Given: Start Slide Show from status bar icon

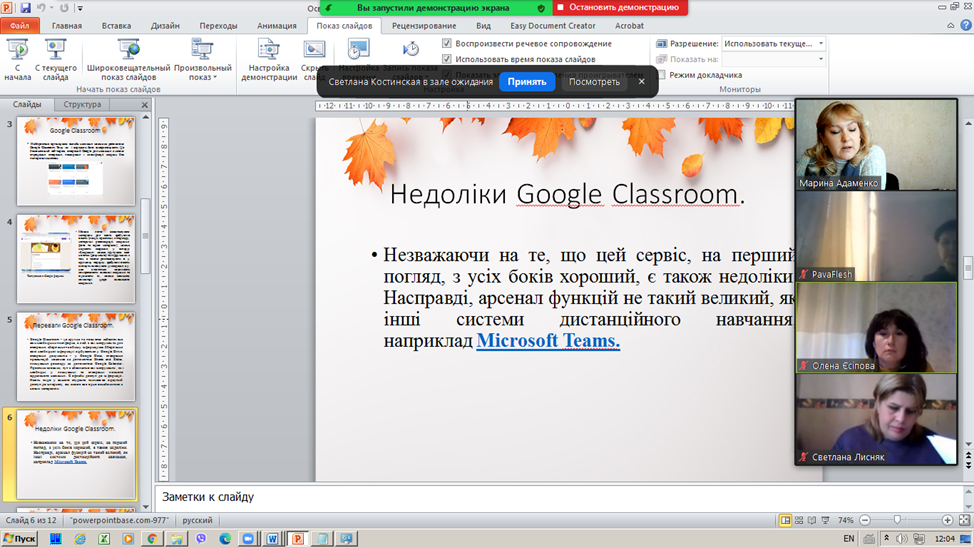Looking at the screenshot, I should (x=825, y=520).
